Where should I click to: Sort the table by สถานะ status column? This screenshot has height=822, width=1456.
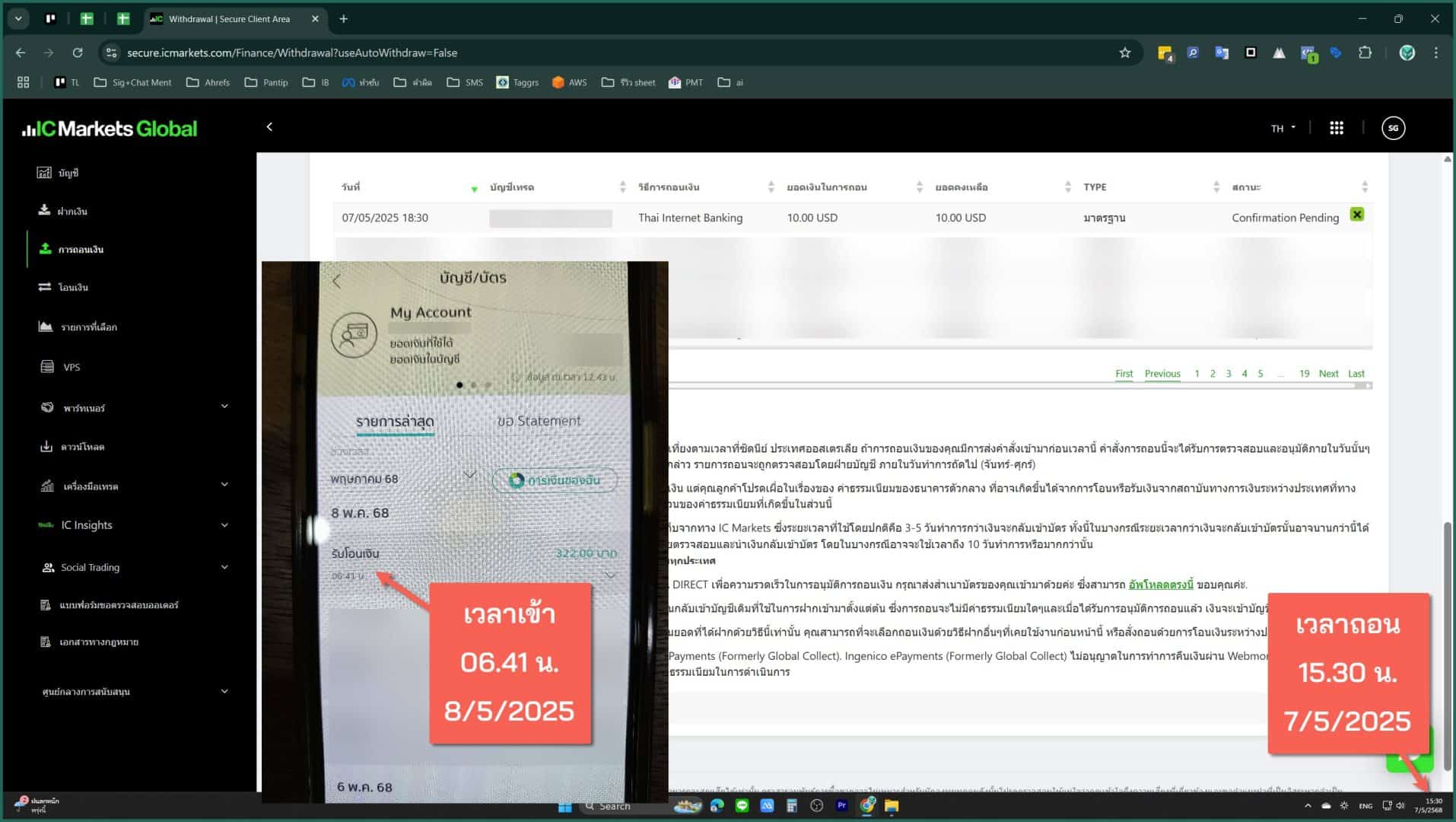coord(1300,187)
